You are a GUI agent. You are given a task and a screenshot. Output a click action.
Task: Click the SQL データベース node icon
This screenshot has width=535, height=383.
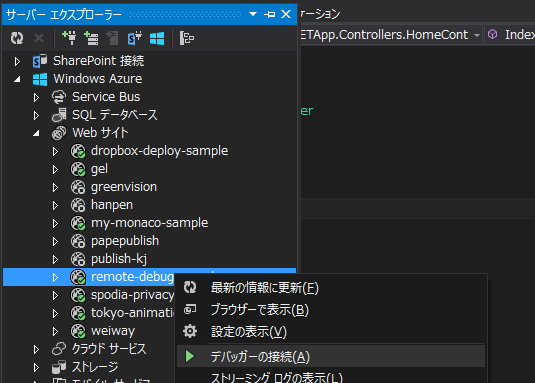tap(59, 115)
